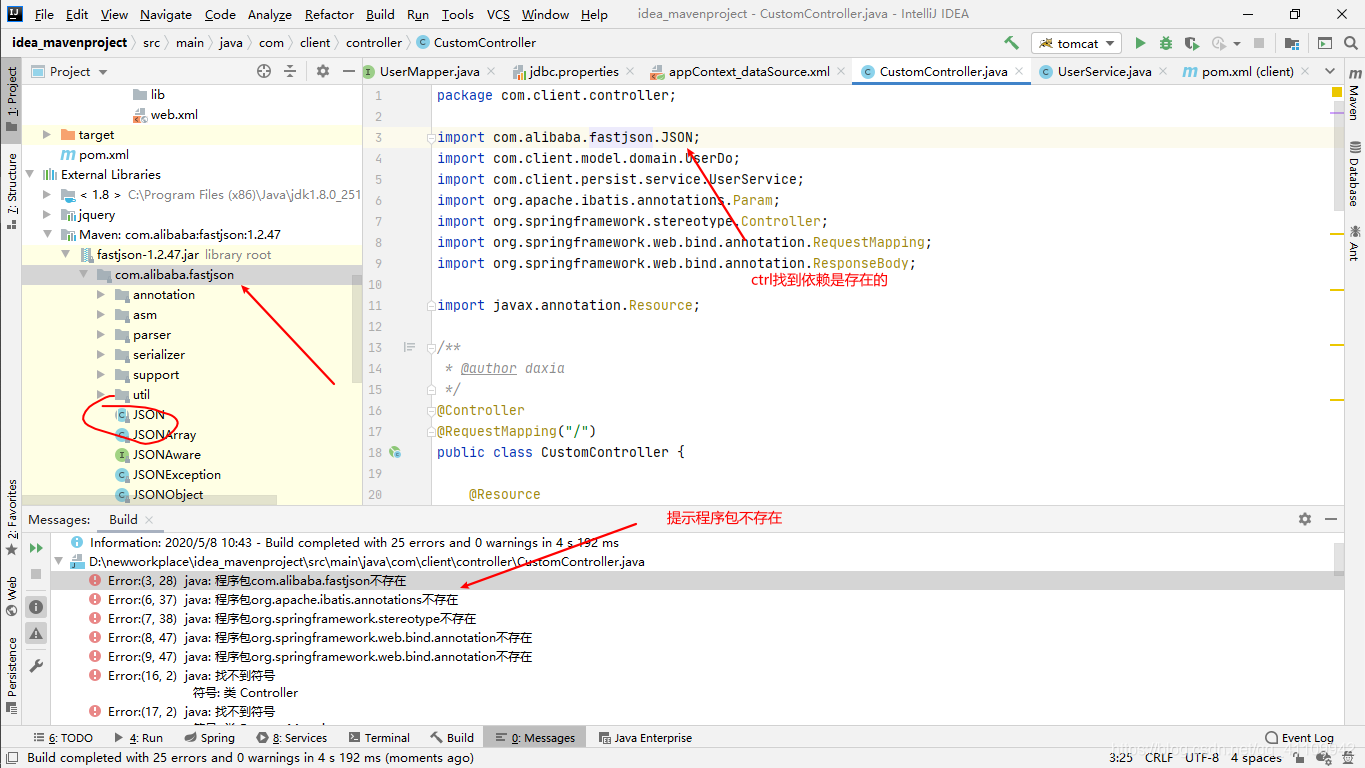Screen dimensions: 1365x768
Task: Expand the serializer package node
Action: click(x=100, y=354)
